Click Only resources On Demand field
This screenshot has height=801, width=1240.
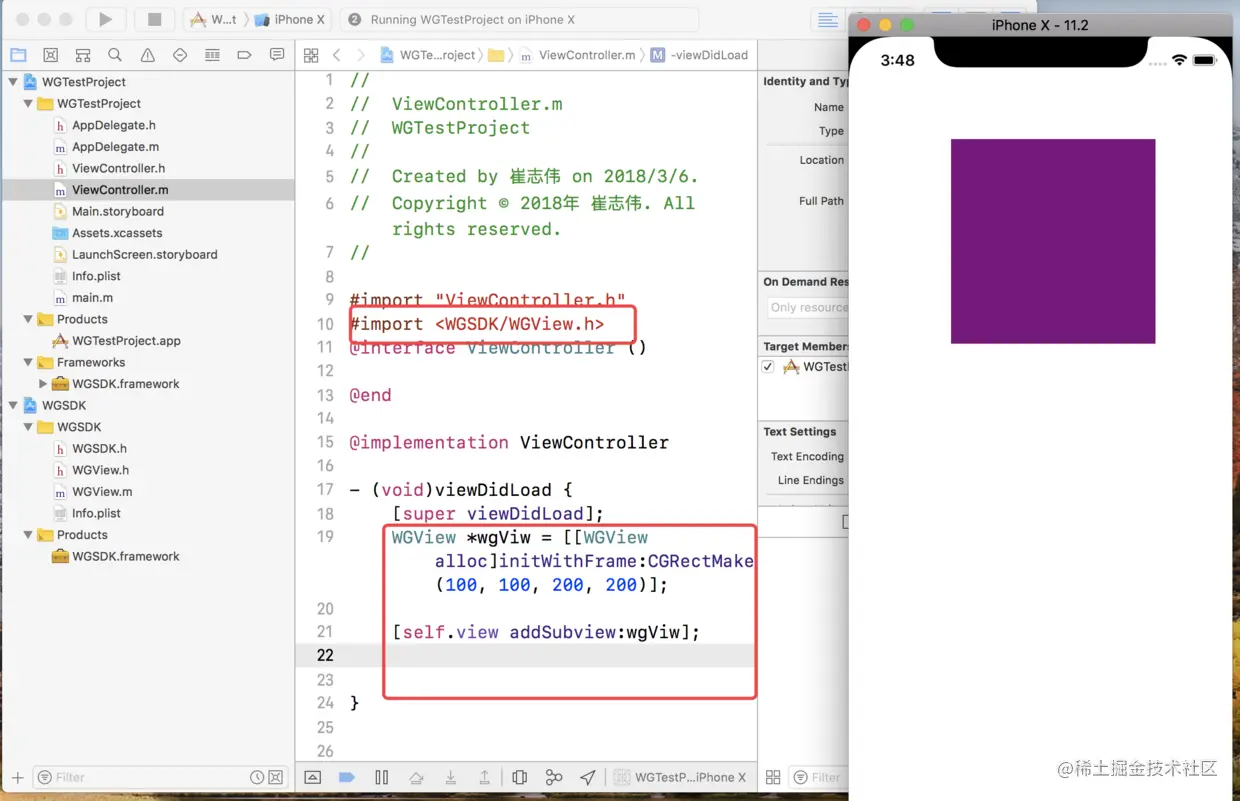pyautogui.click(x=807, y=308)
